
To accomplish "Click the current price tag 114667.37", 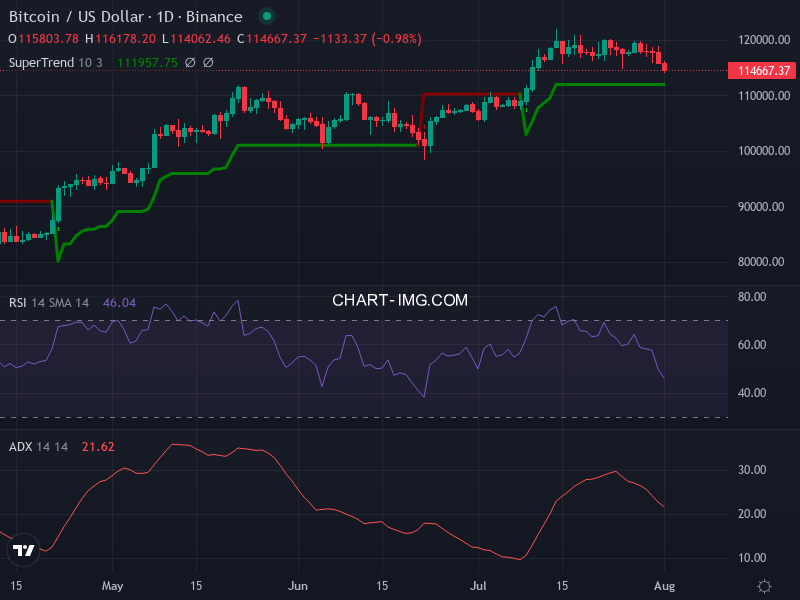I will pos(762,70).
